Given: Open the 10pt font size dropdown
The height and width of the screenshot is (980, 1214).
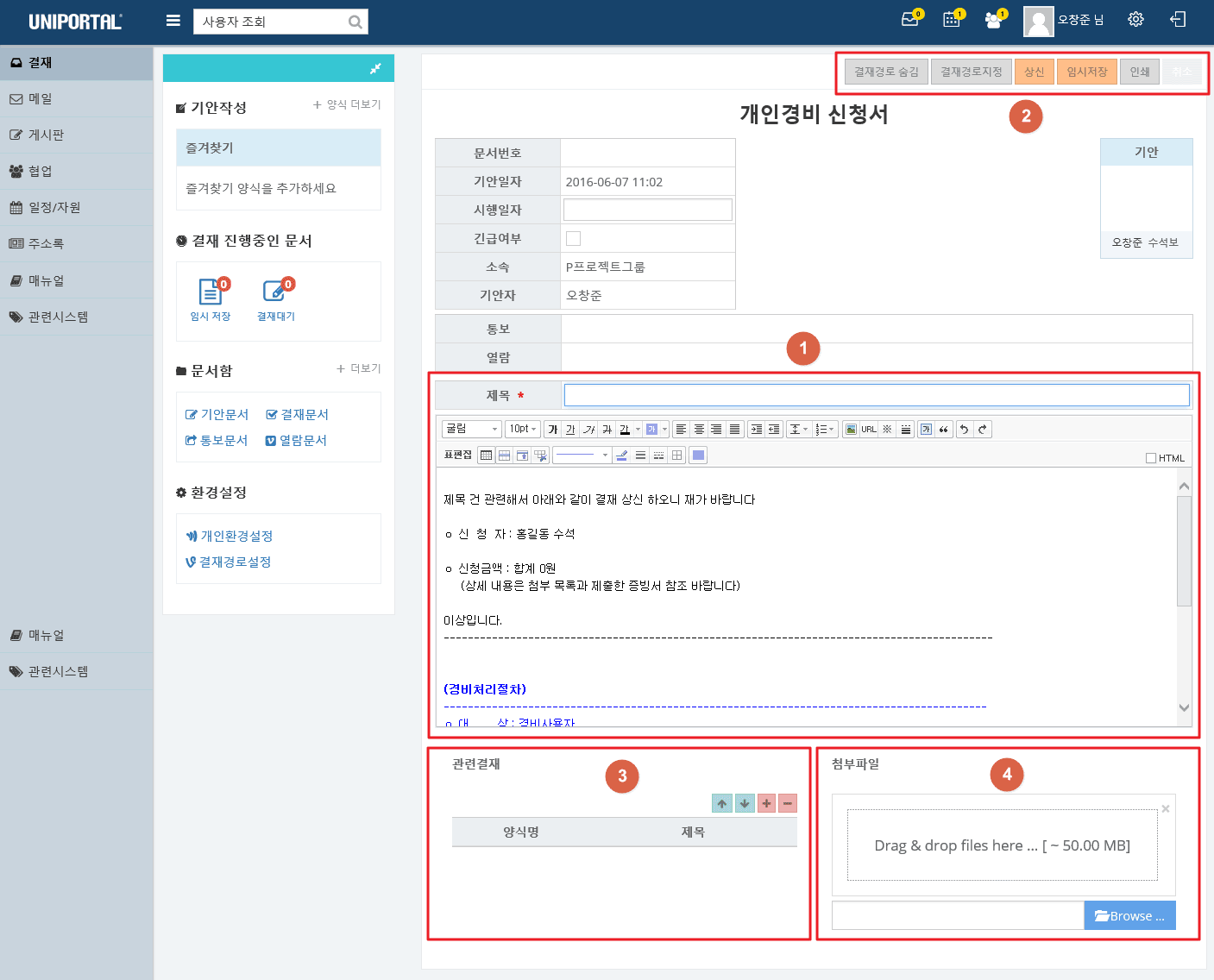Looking at the screenshot, I should pos(523,429).
